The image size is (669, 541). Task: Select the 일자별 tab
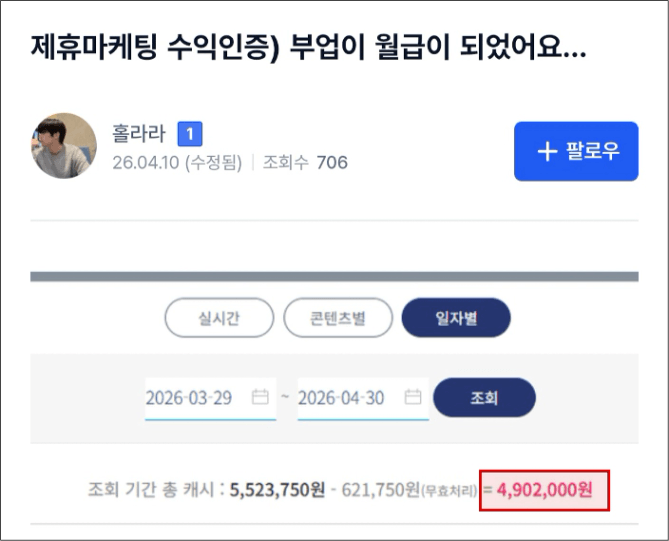[456, 317]
